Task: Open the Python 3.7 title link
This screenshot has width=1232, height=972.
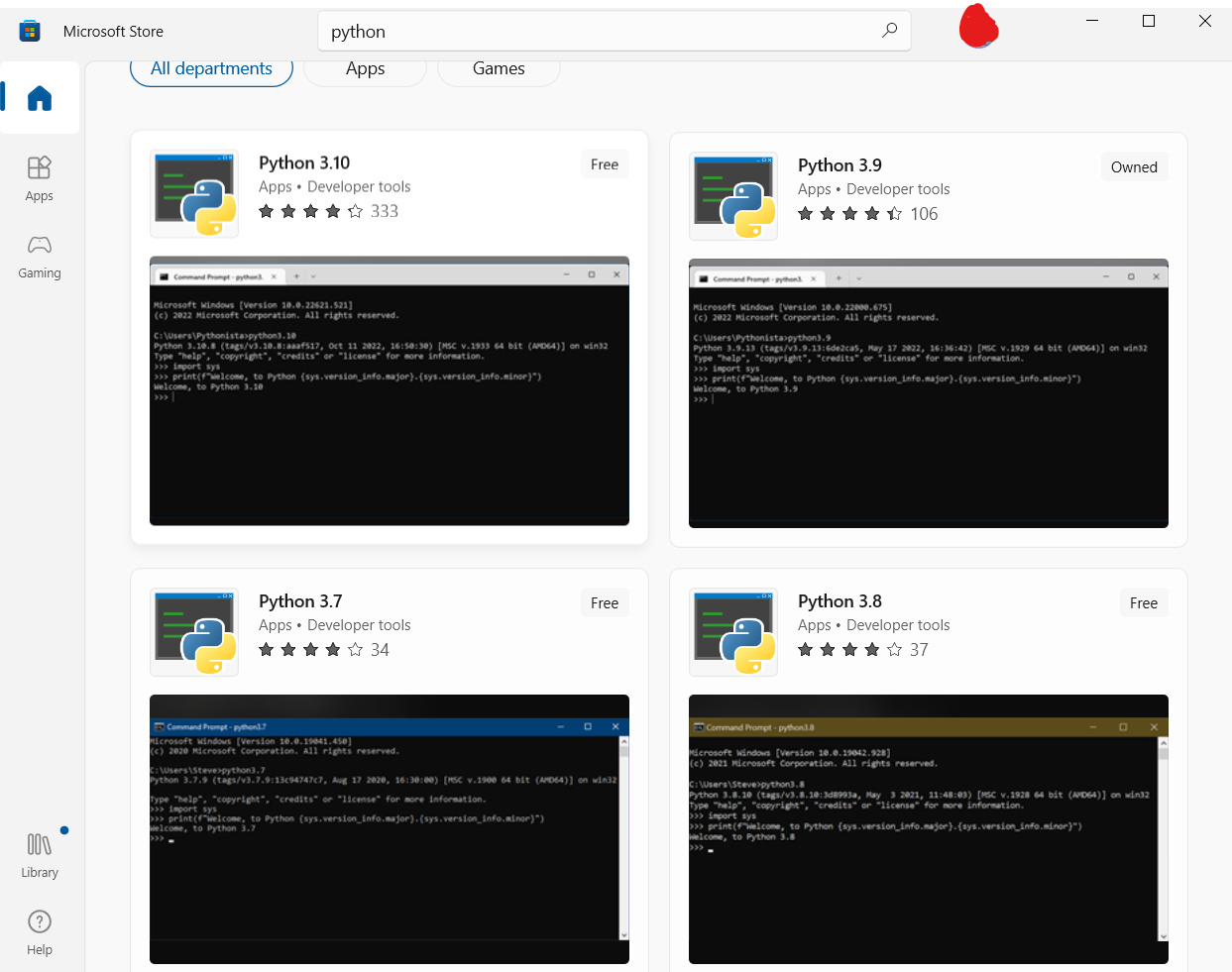Action: pos(300,600)
